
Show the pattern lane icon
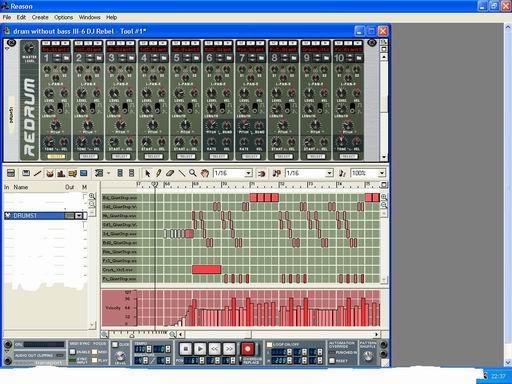tap(72, 173)
